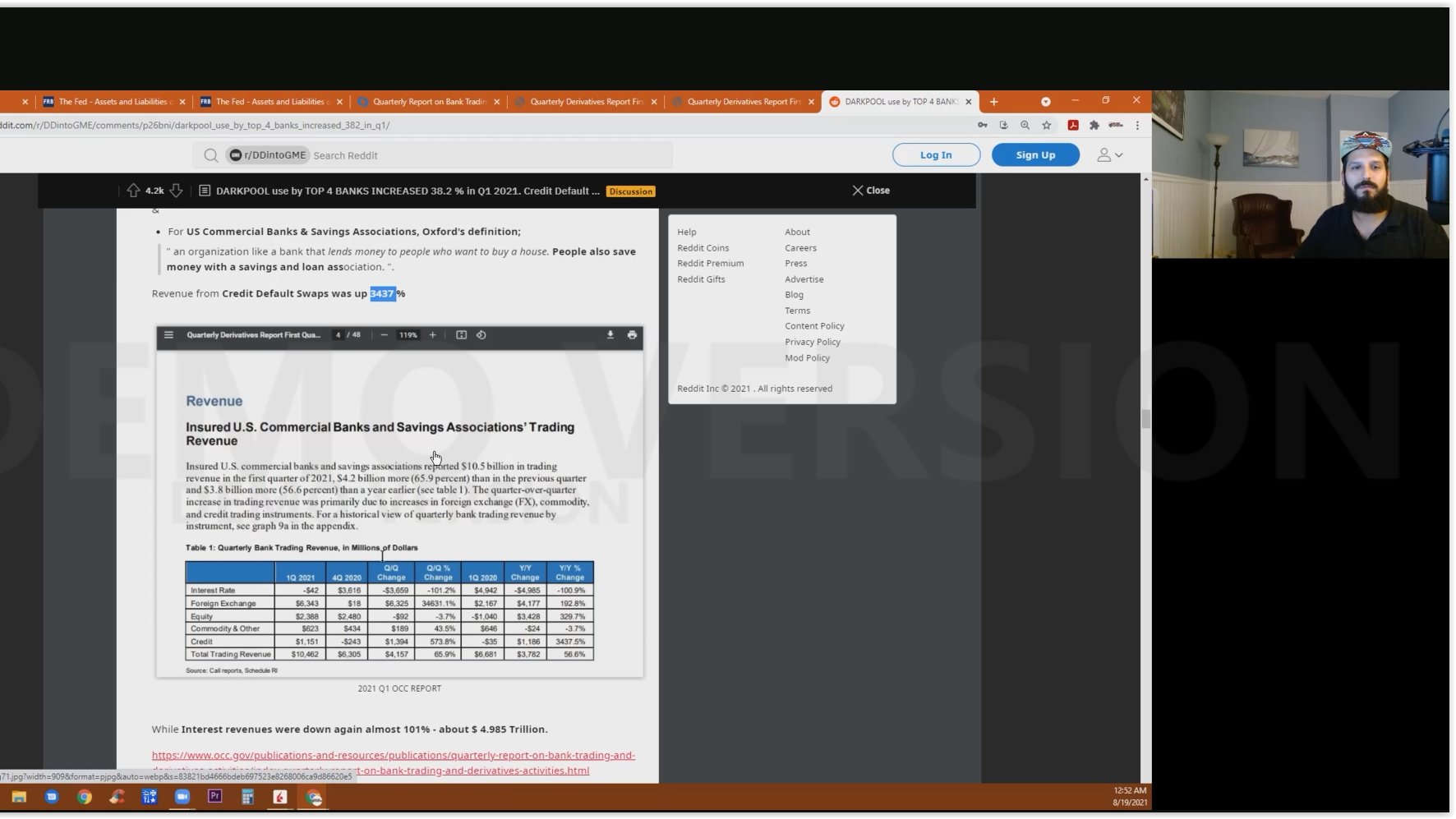
Task: Open the Privacy Policy link
Action: [812, 342]
